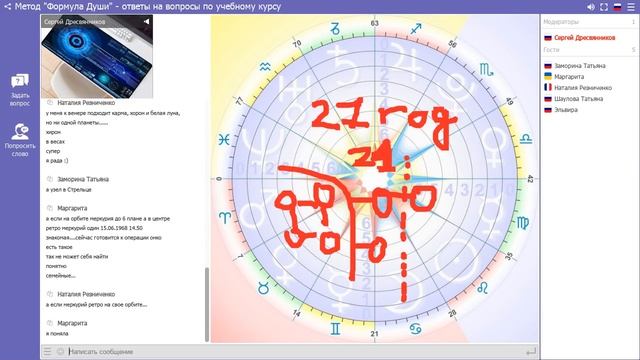The width and height of the screenshot is (640, 360).
Task: Click the Capricorn symbol on the chart
Action: pyautogui.click(x=335, y=29)
